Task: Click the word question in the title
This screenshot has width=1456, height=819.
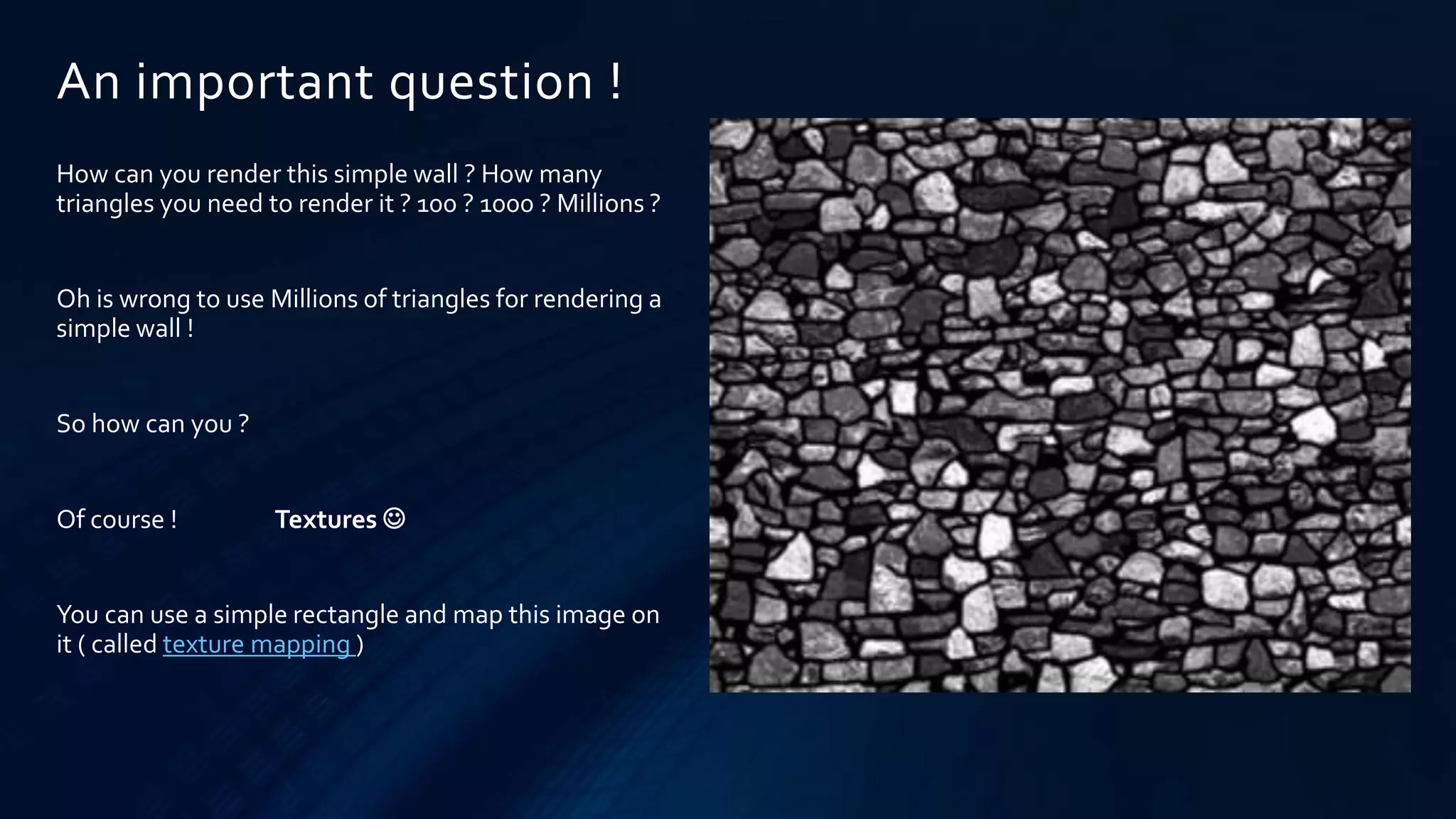Action: point(491,82)
